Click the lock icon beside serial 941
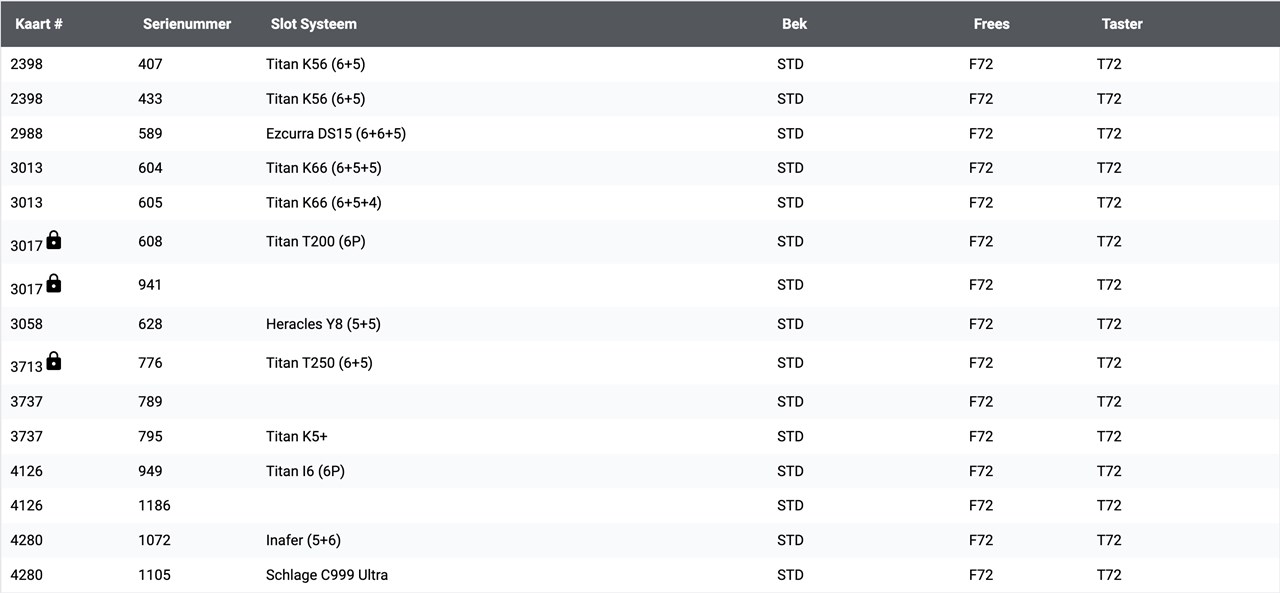 54,283
